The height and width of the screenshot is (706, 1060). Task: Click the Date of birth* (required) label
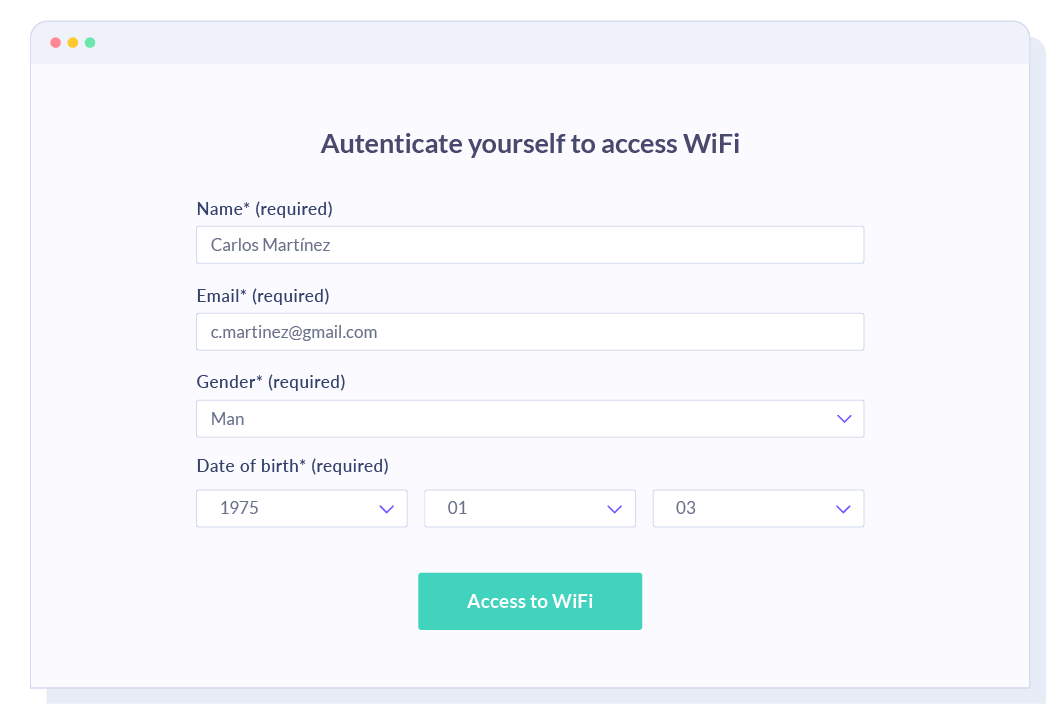tap(293, 466)
